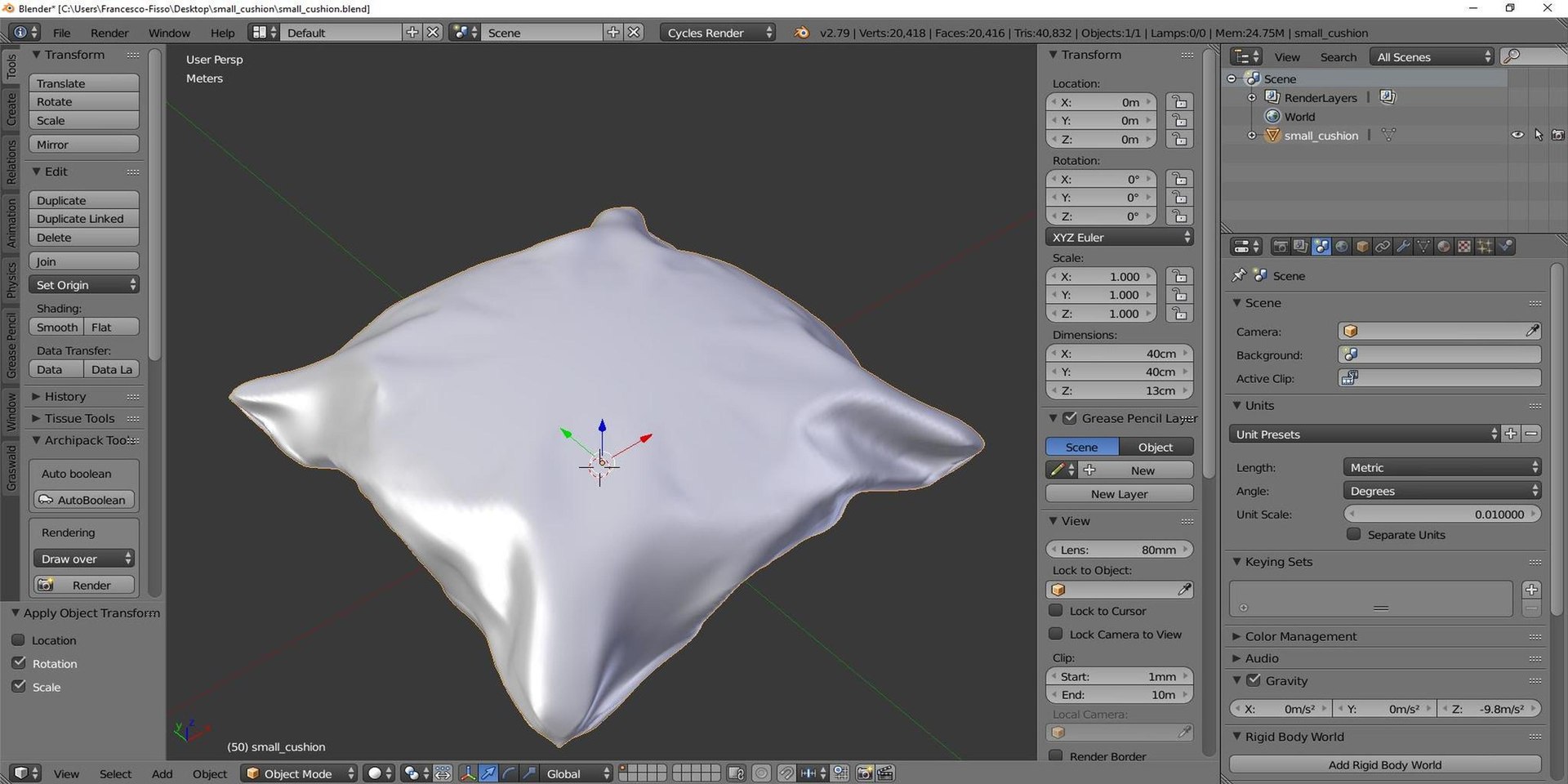Click the eyedropper in the Camera field
Viewport: 1568px width, 784px height.
point(1532,331)
